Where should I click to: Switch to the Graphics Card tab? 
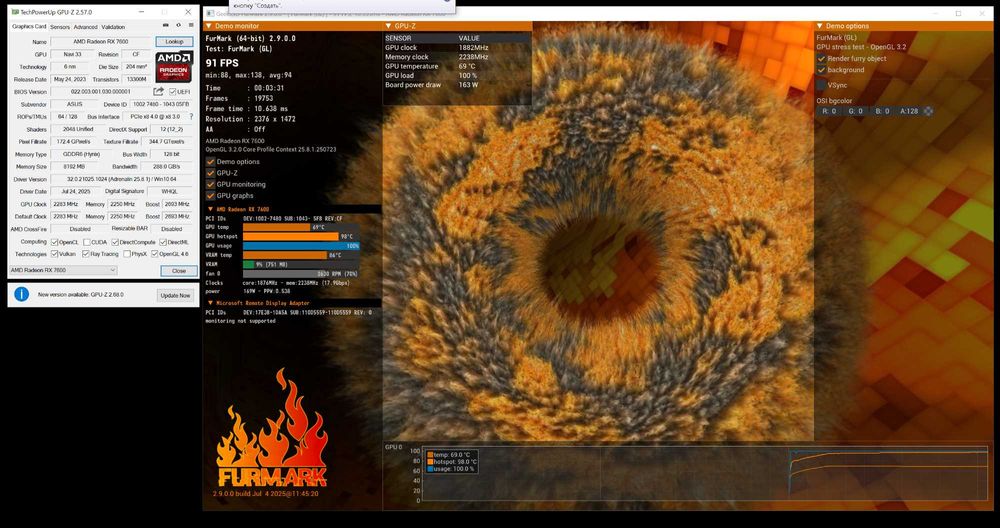tap(29, 27)
